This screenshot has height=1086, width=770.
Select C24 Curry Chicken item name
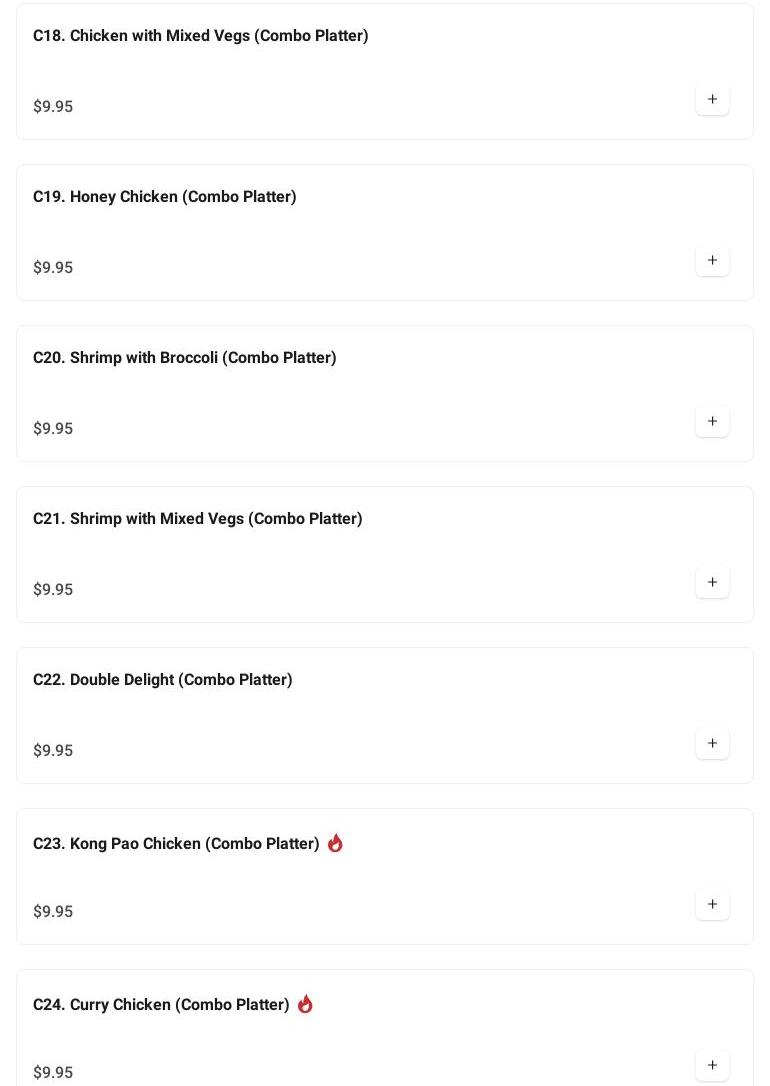[x=161, y=1005]
